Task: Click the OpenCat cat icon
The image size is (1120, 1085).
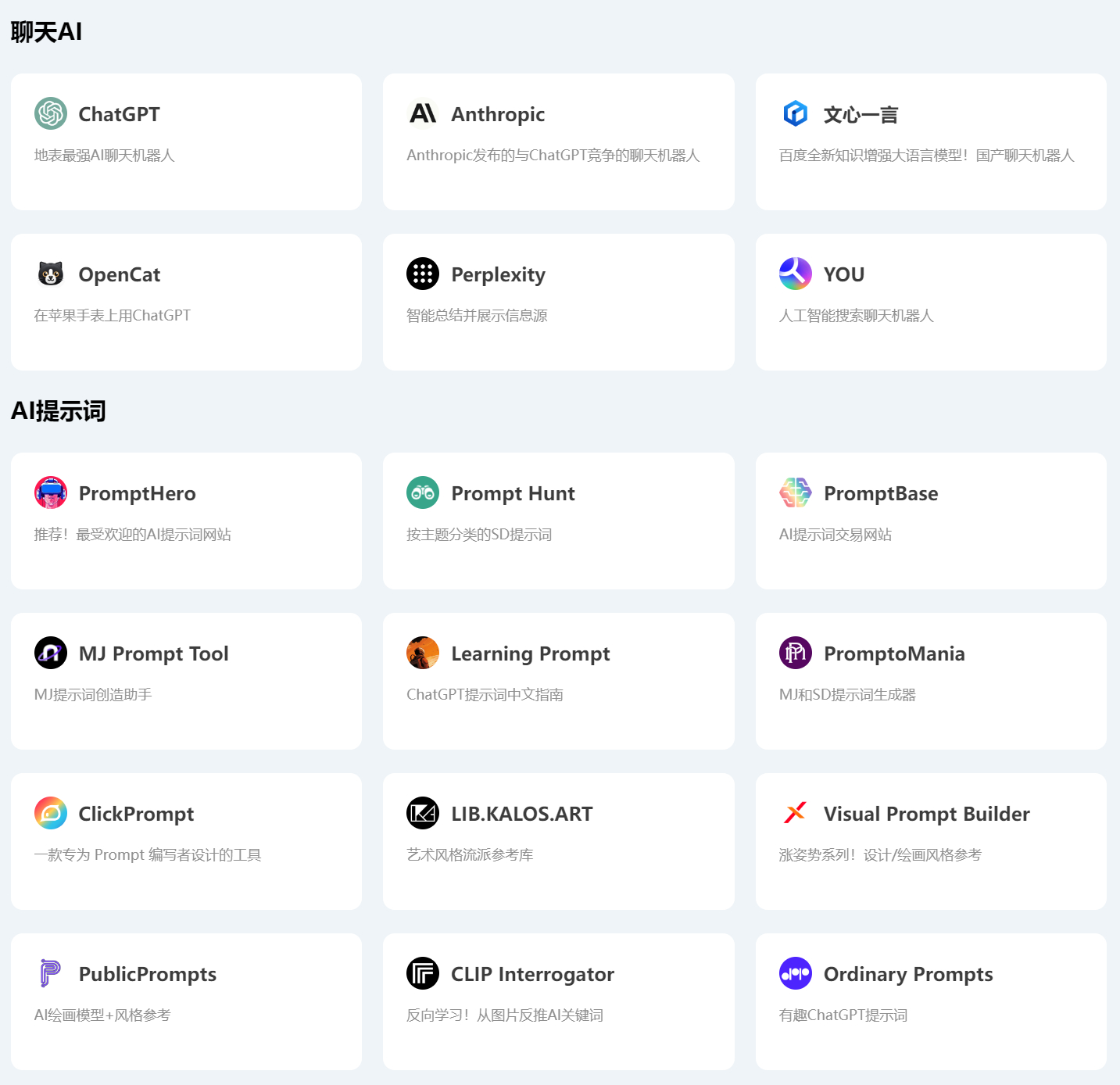Action: 51,274
